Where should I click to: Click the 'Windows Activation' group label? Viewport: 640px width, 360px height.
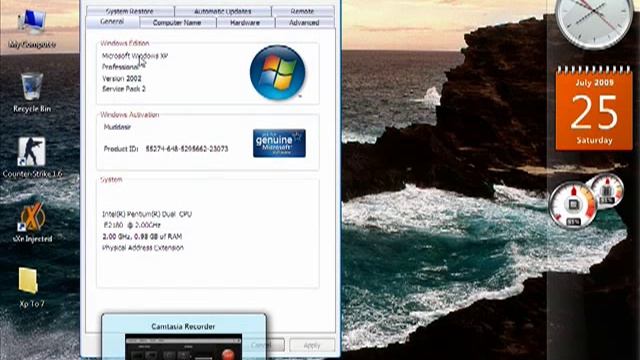pos(130,115)
